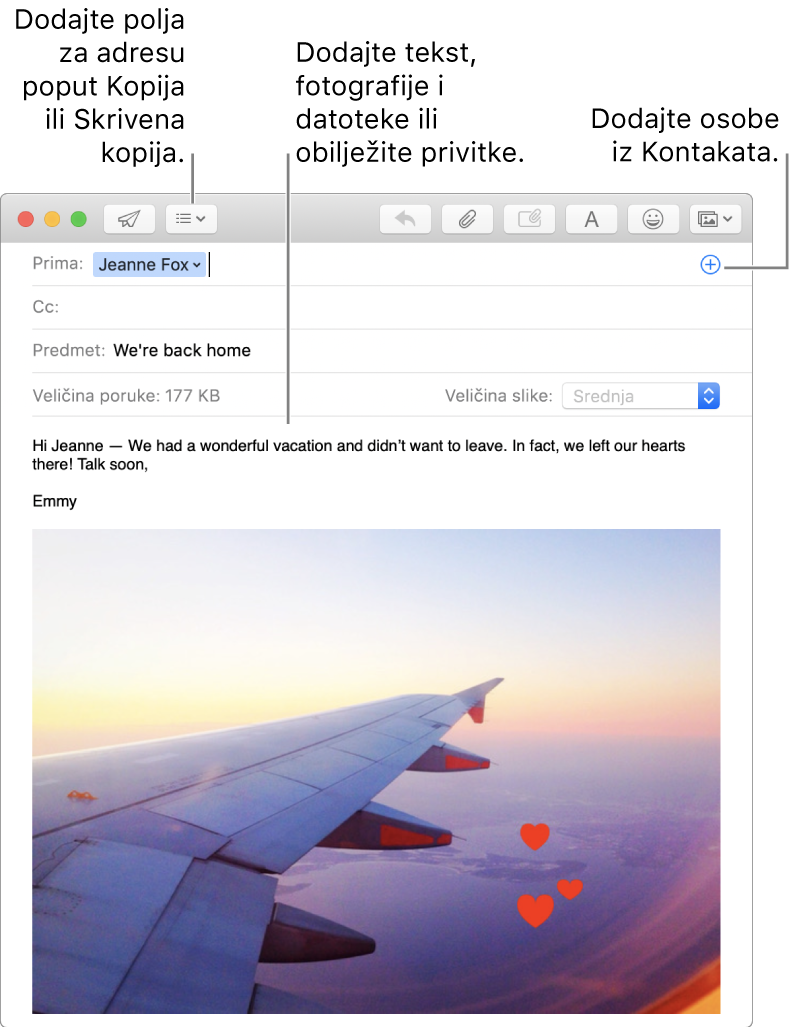The image size is (795, 1027).
Task: Attach a file using the paperclip icon
Action: click(x=467, y=219)
